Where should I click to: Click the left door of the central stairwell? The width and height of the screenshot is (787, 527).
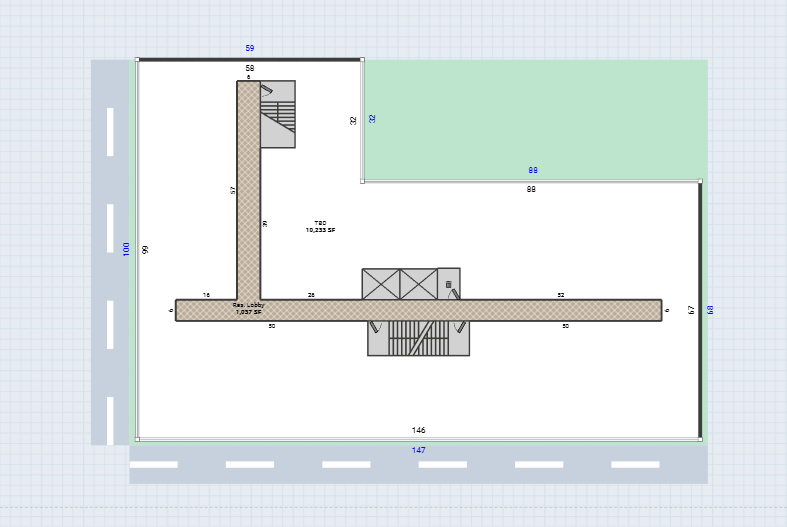click(x=375, y=327)
